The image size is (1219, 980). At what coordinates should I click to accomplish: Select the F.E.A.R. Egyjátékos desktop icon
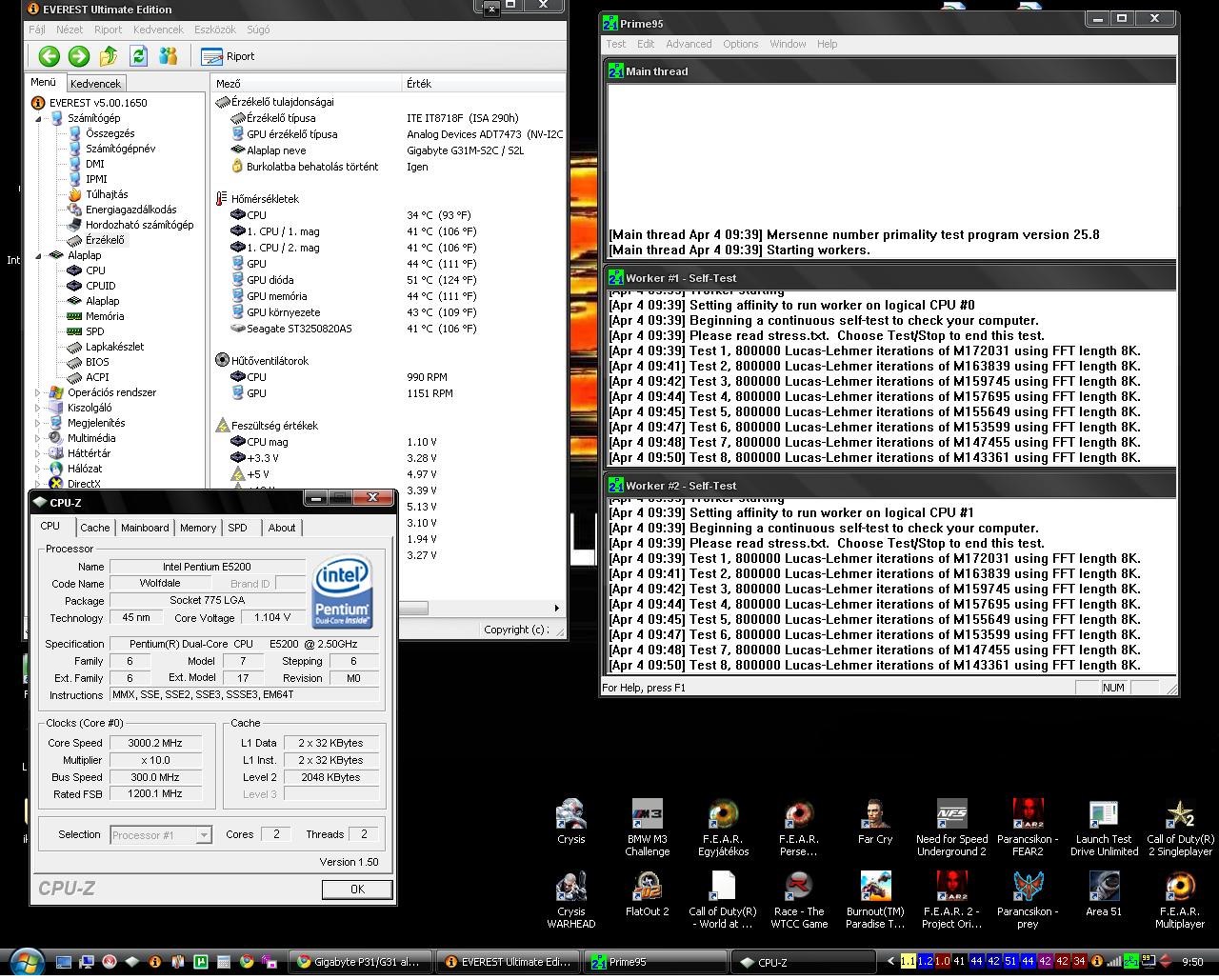pos(724,828)
